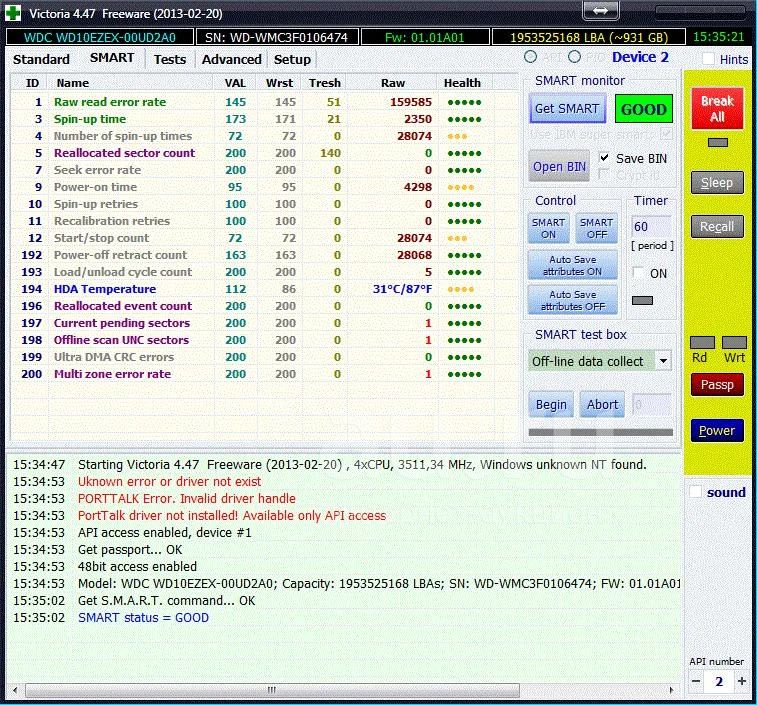Click the green cross Victoria app icon
This screenshot has width=757, height=705.
click(13, 13)
